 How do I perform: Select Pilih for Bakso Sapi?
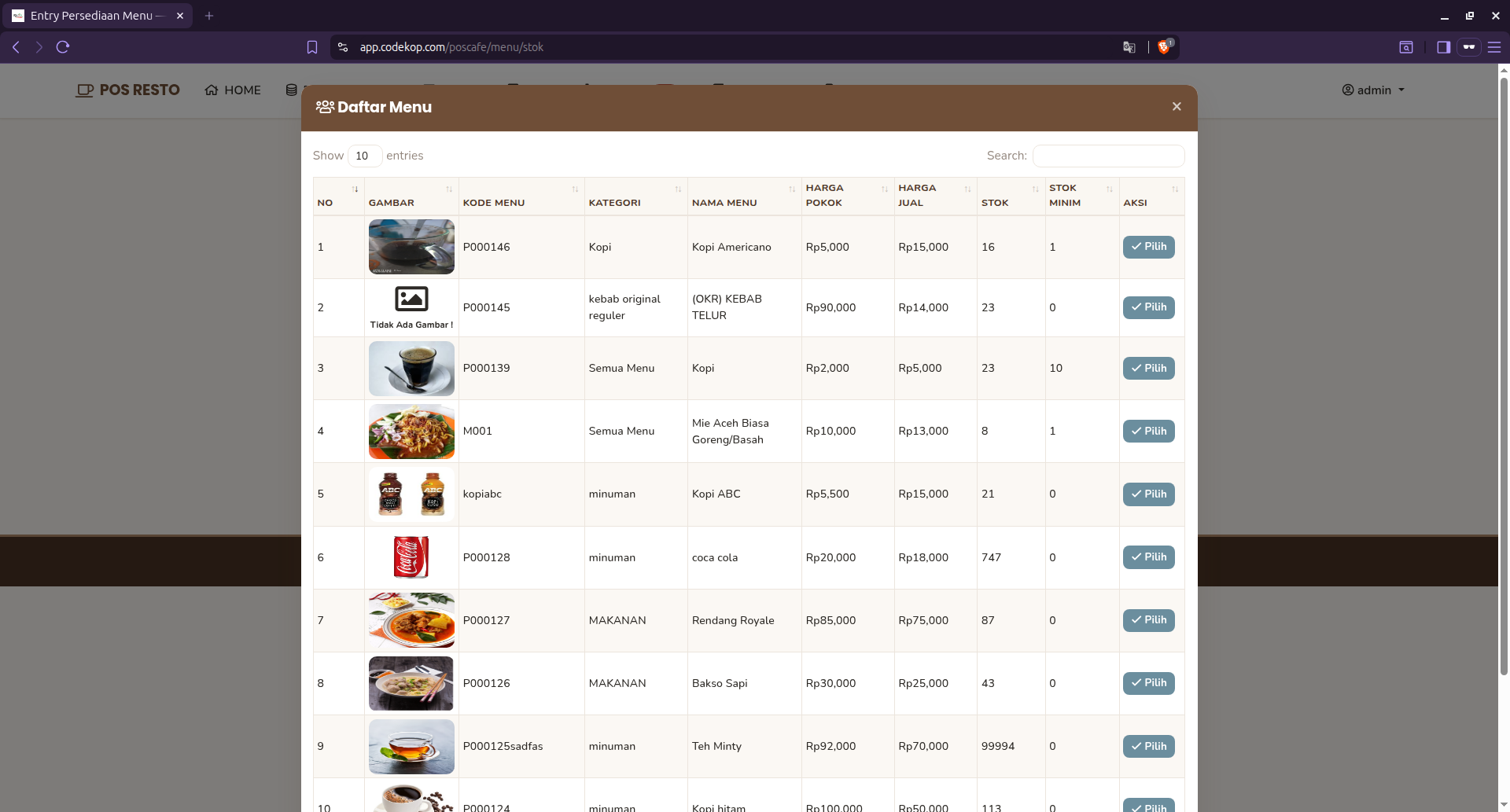coord(1148,683)
